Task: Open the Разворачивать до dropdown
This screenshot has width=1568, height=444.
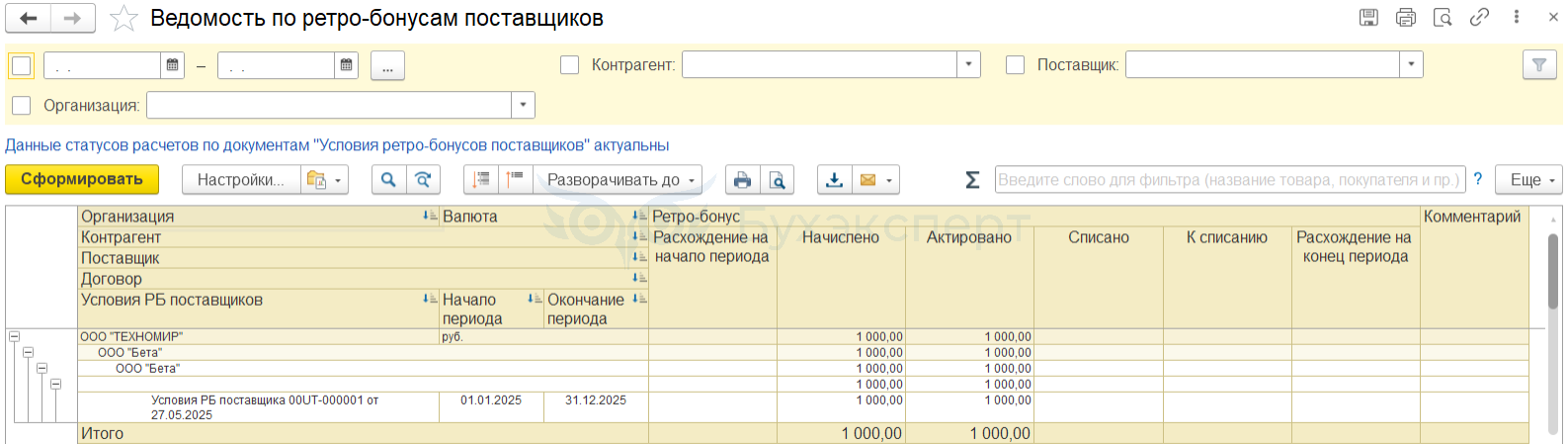Action: (618, 180)
